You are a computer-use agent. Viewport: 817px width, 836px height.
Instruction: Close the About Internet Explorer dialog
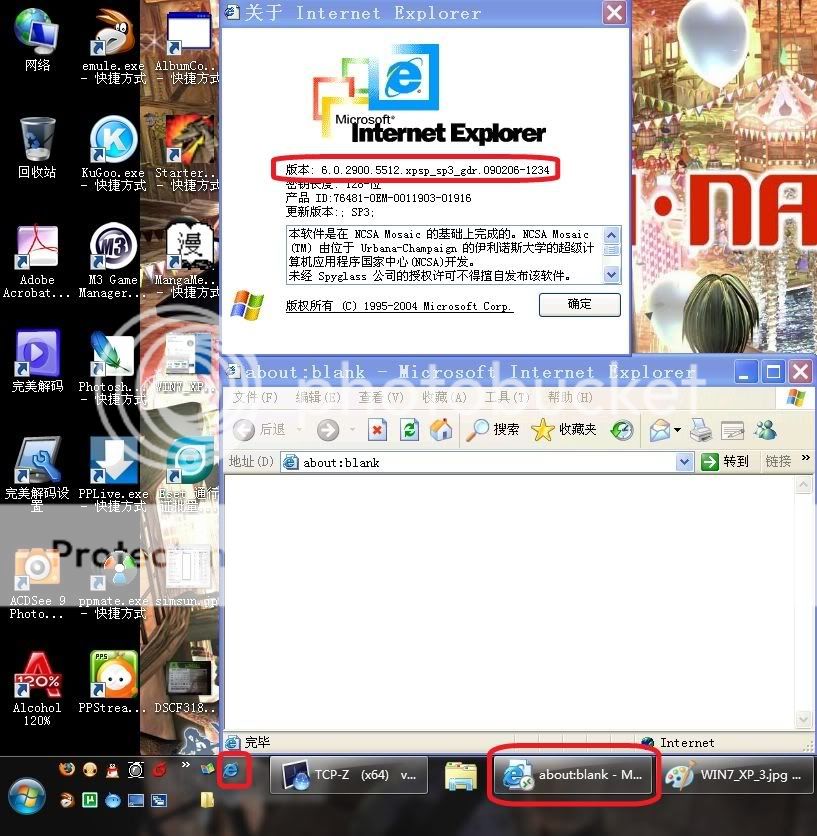[614, 12]
